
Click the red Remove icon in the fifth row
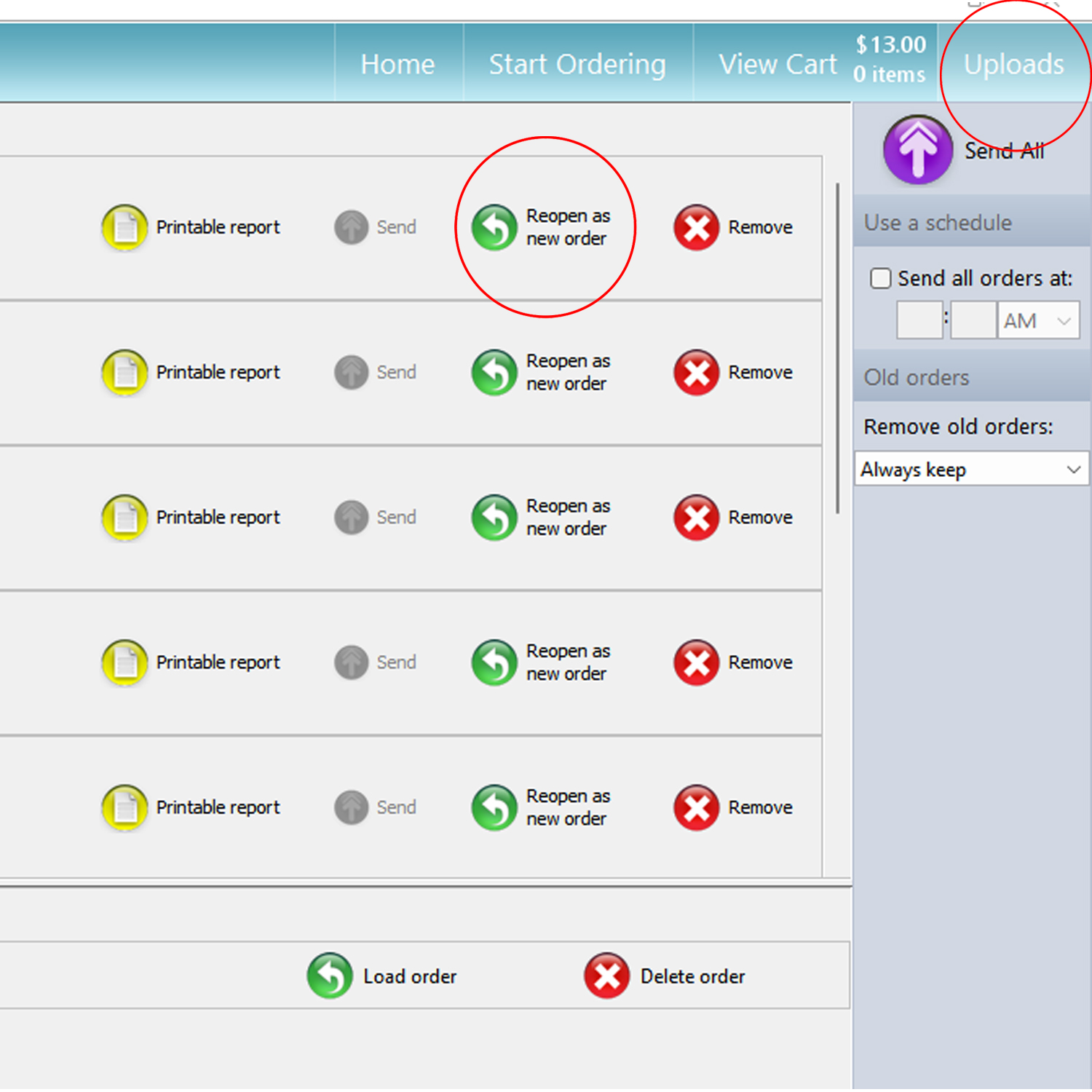click(x=696, y=807)
